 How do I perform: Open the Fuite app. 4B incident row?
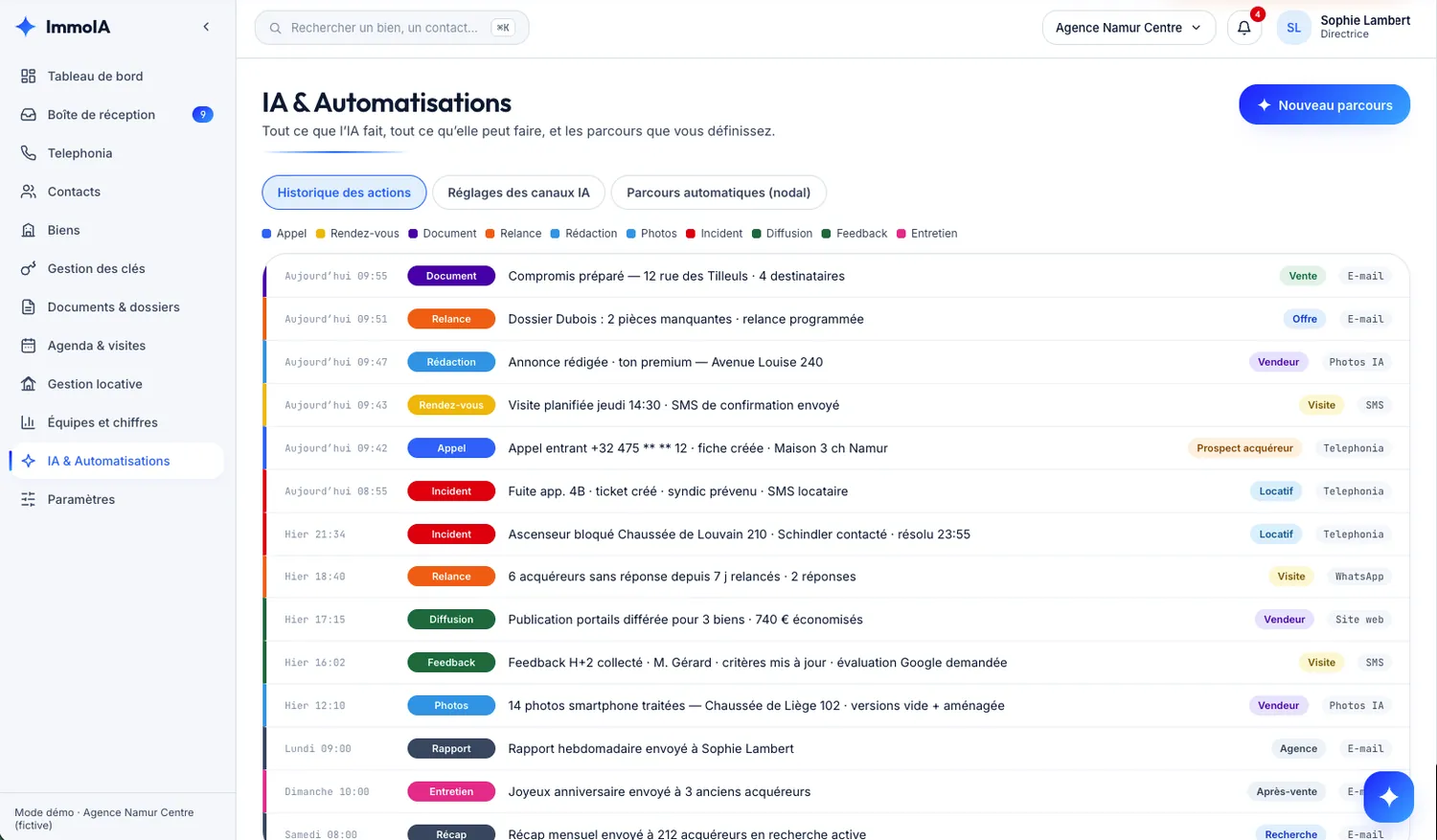click(x=836, y=491)
